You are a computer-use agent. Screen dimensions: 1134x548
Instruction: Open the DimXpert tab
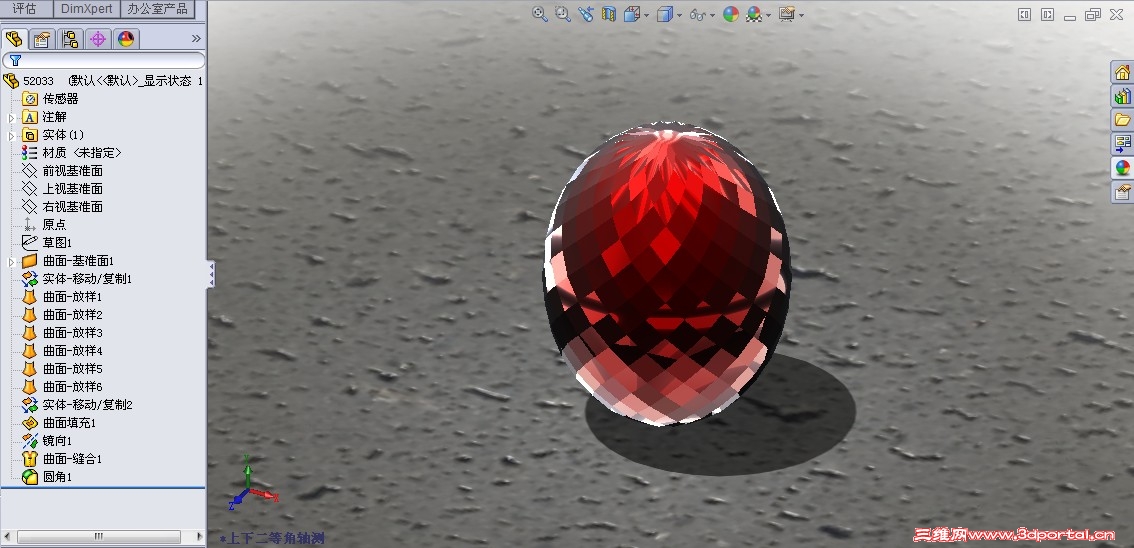click(x=85, y=9)
